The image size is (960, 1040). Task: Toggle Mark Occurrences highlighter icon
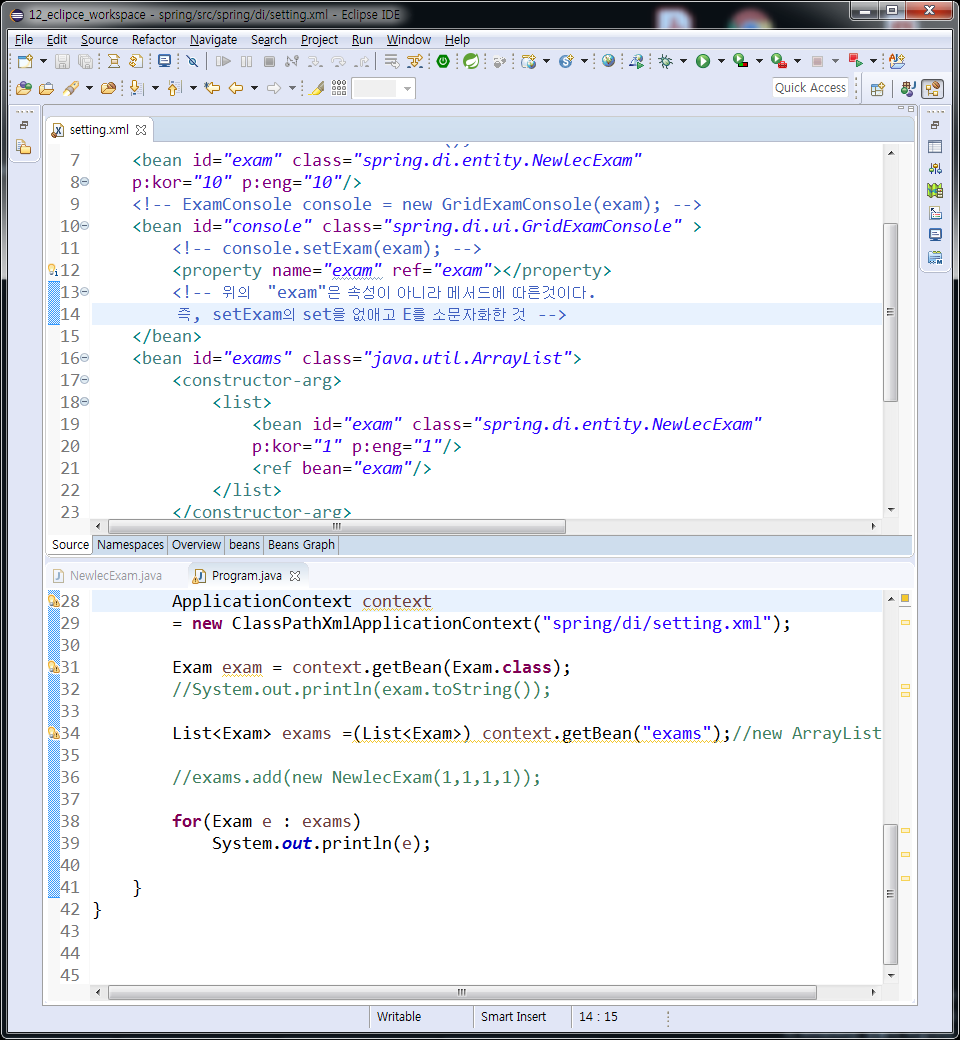(x=316, y=88)
